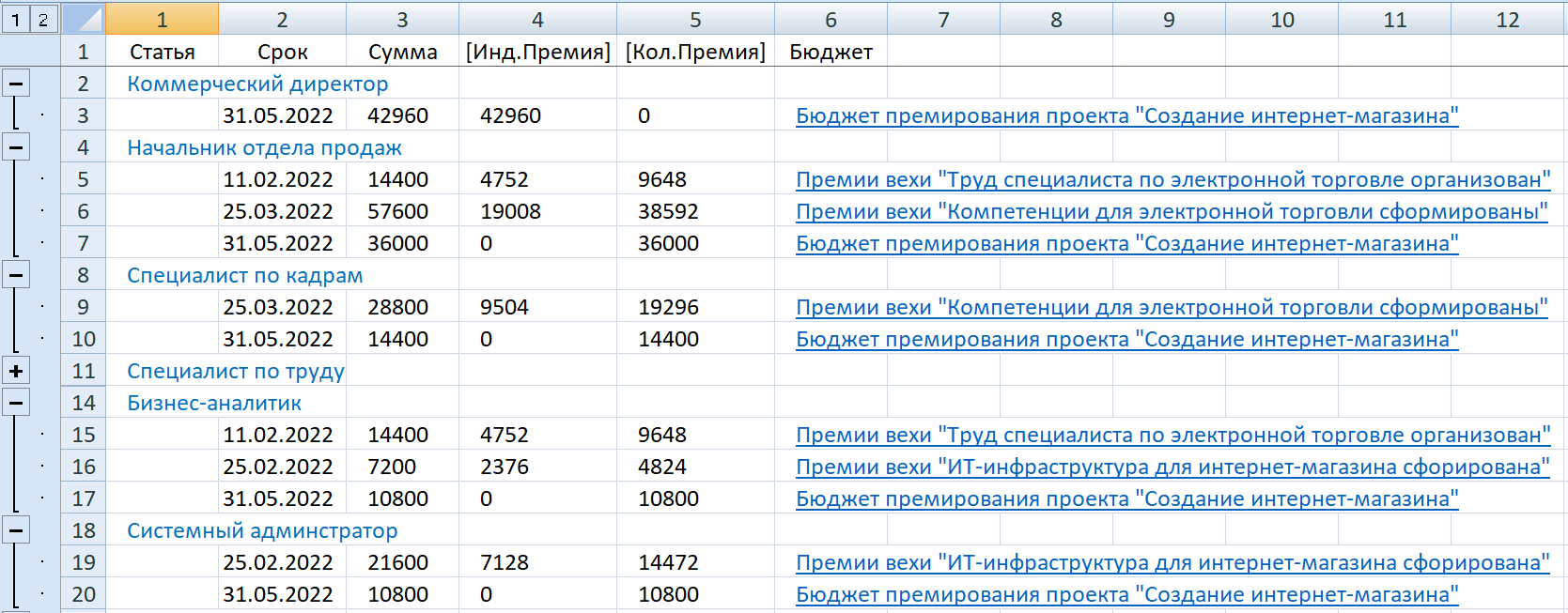Collapse the Системный администратор group
Image resolution: width=1568 pixels, height=613 pixels.
[x=16, y=530]
